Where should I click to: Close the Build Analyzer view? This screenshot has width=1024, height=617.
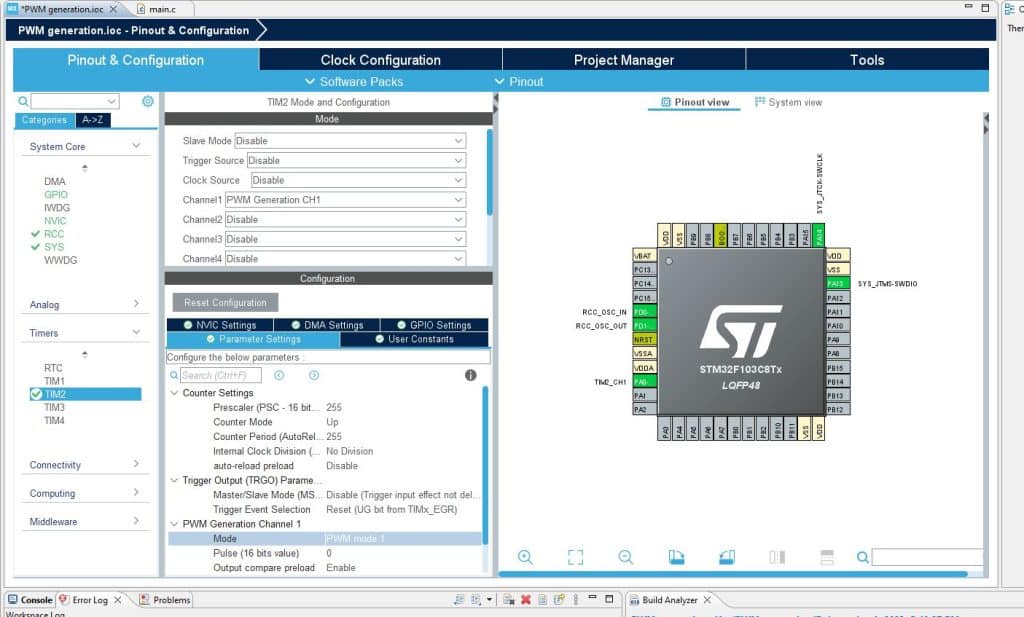tap(707, 599)
